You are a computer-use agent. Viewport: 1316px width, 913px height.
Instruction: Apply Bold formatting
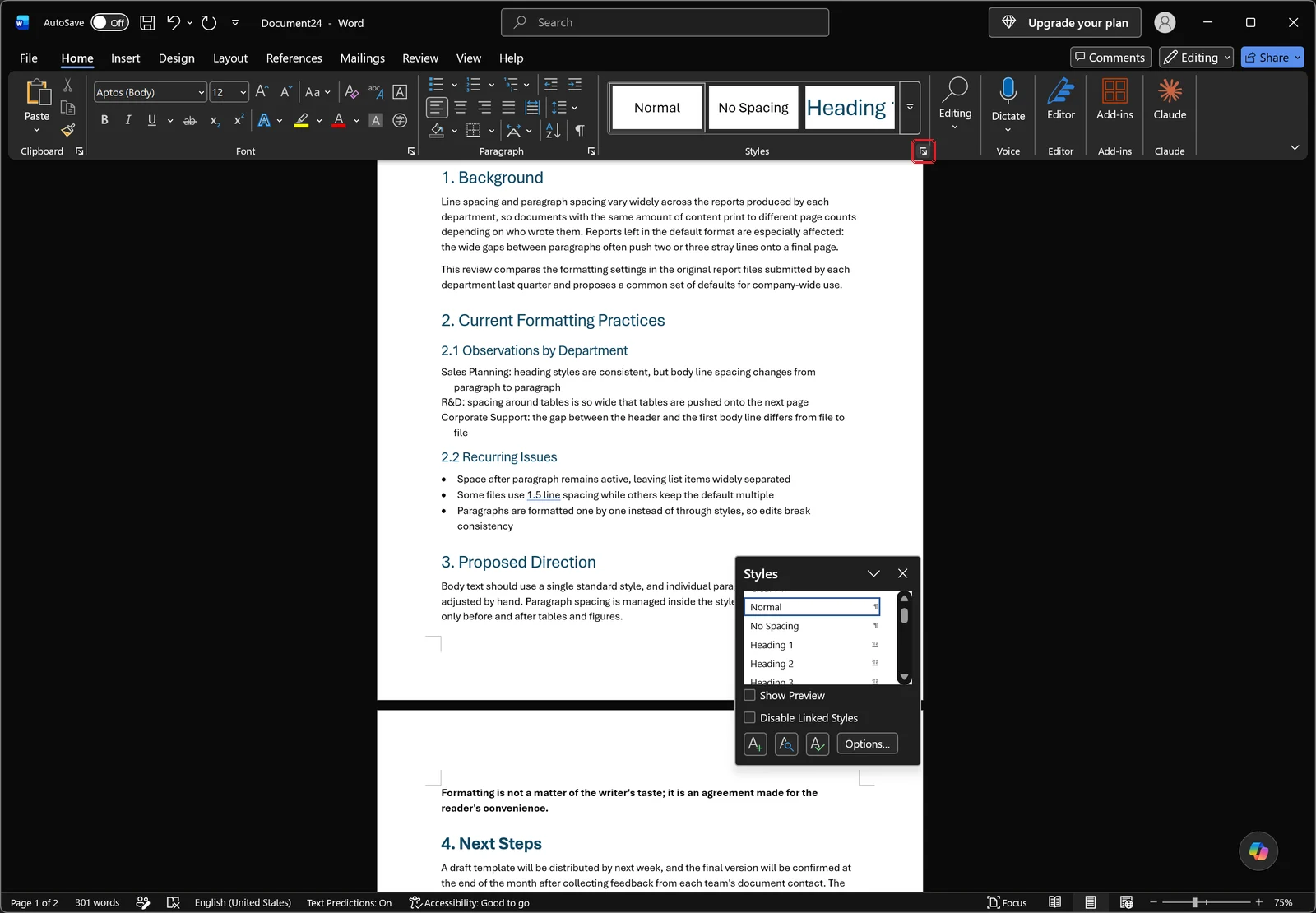104,120
